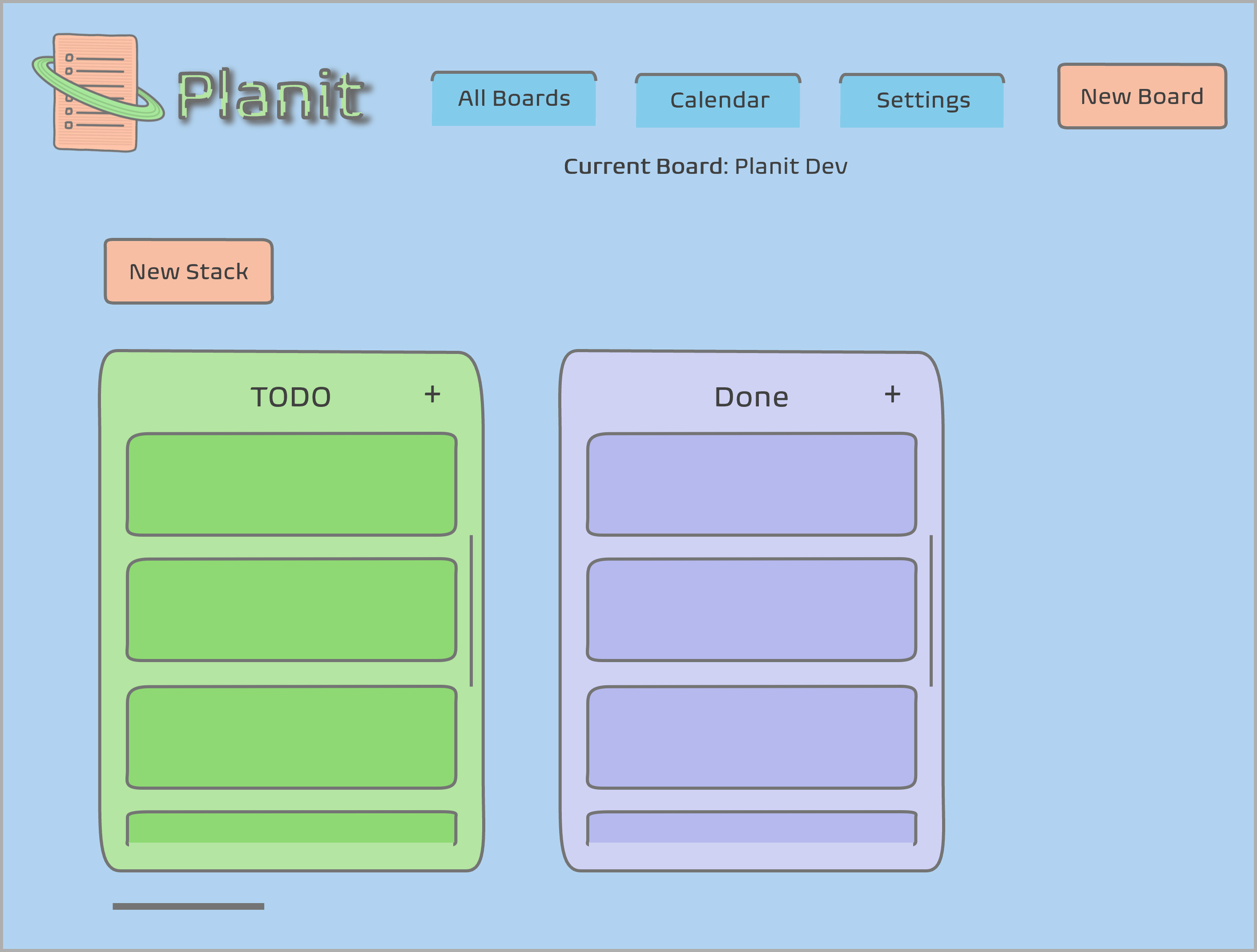Select the third card in the Done stack
The height and width of the screenshot is (952, 1257).
pyautogui.click(x=751, y=737)
